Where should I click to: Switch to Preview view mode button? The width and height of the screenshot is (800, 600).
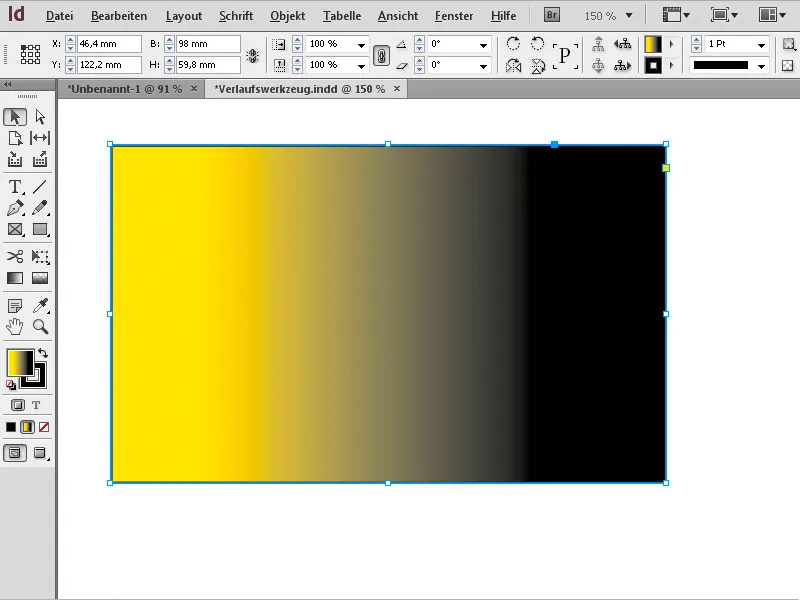(40, 453)
